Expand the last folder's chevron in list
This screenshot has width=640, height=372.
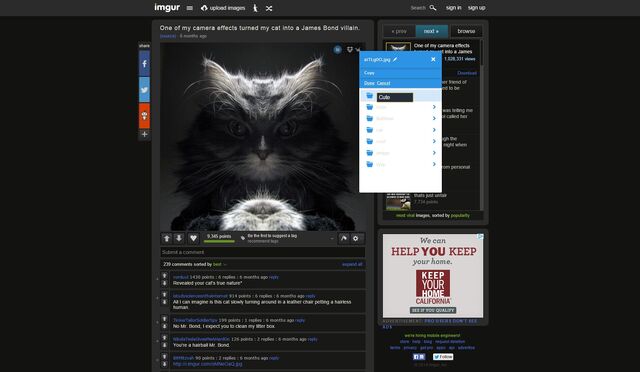point(434,164)
